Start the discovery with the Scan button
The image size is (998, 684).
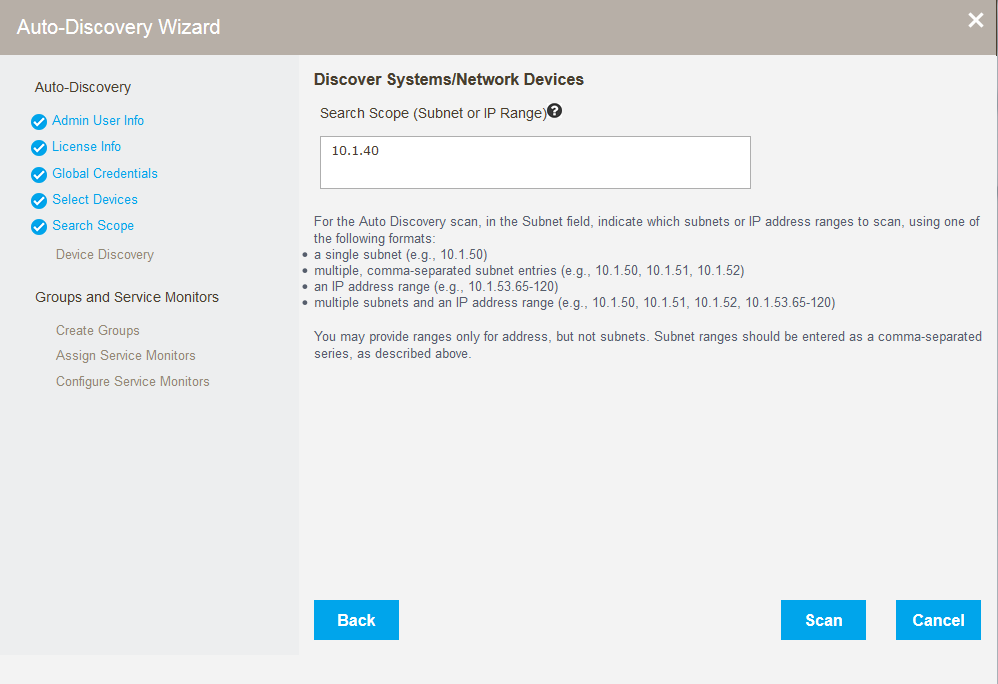pyautogui.click(x=823, y=620)
